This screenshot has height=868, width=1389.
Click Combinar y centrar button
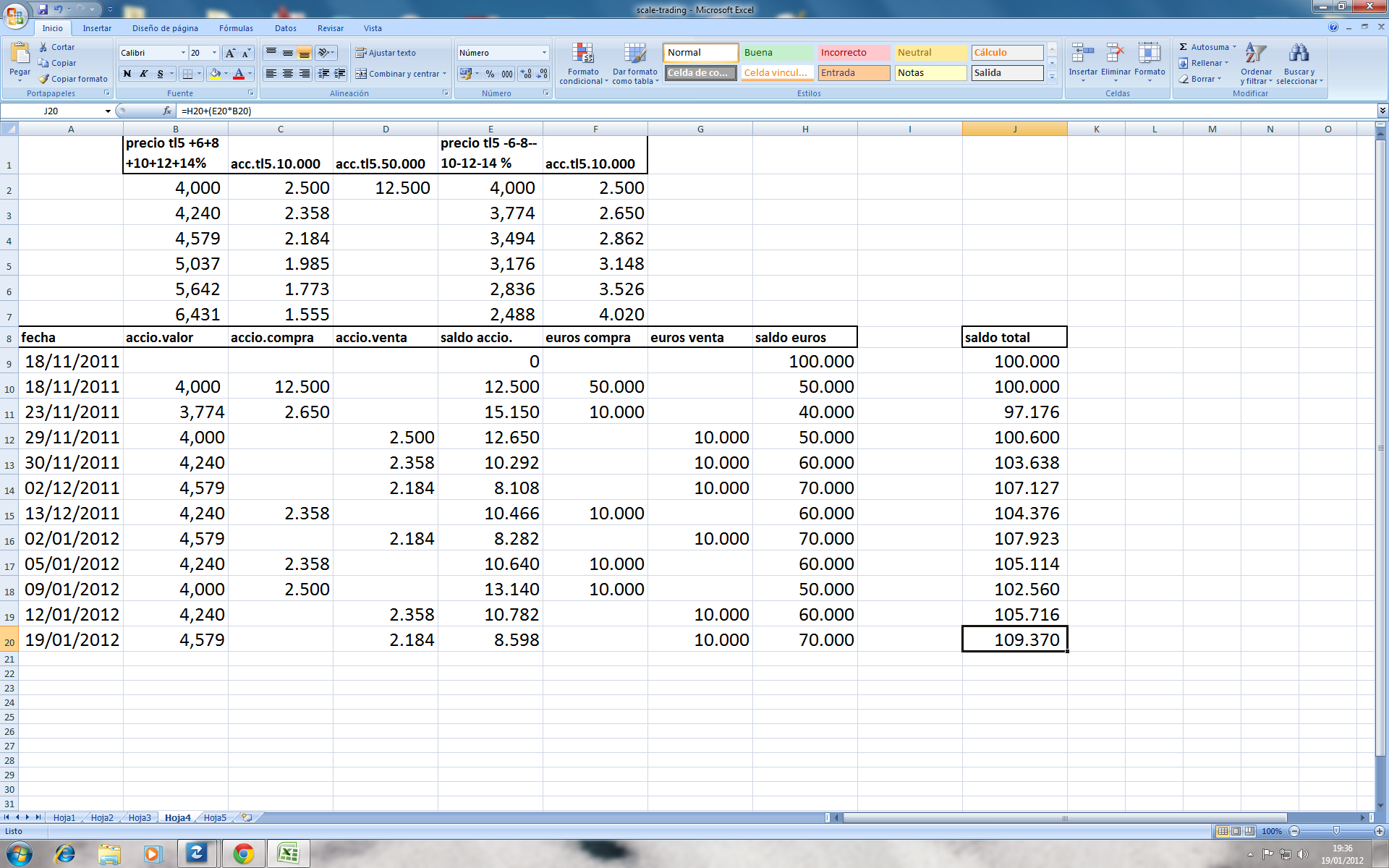point(397,74)
